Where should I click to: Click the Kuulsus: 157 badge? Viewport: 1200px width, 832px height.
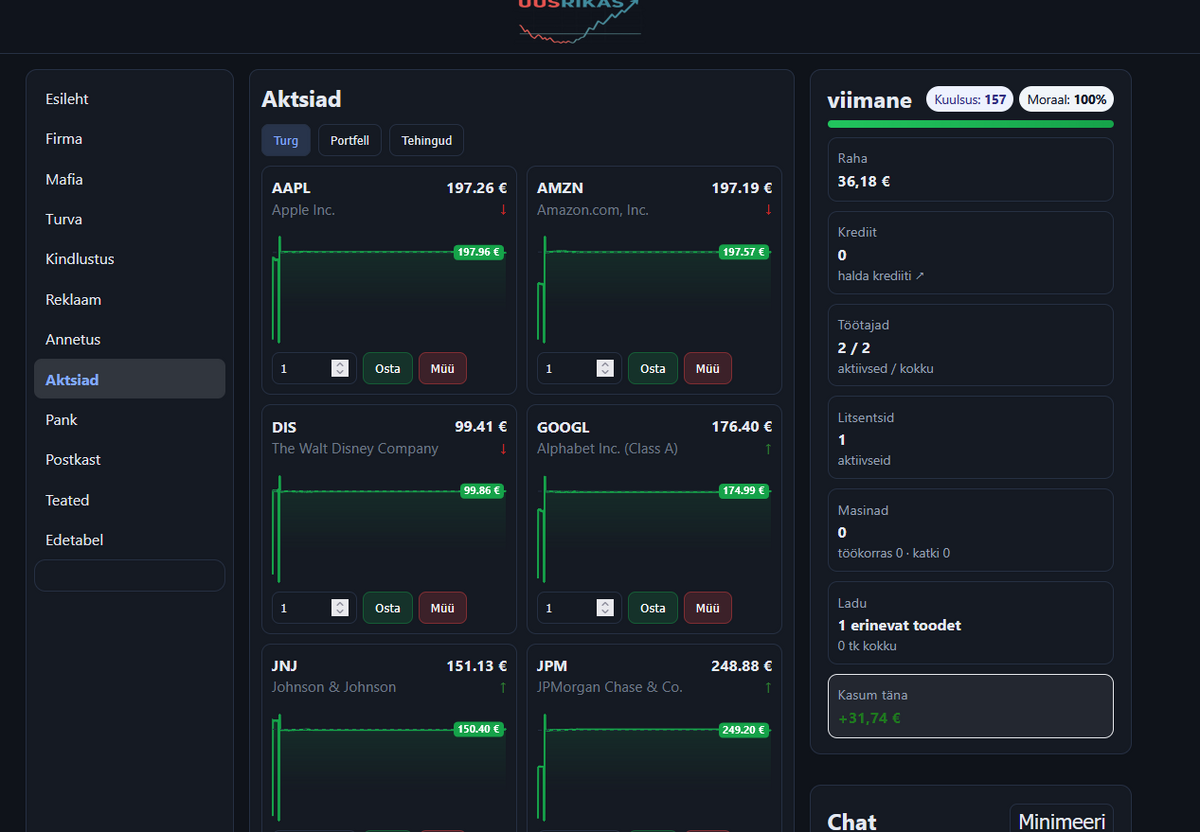point(970,99)
